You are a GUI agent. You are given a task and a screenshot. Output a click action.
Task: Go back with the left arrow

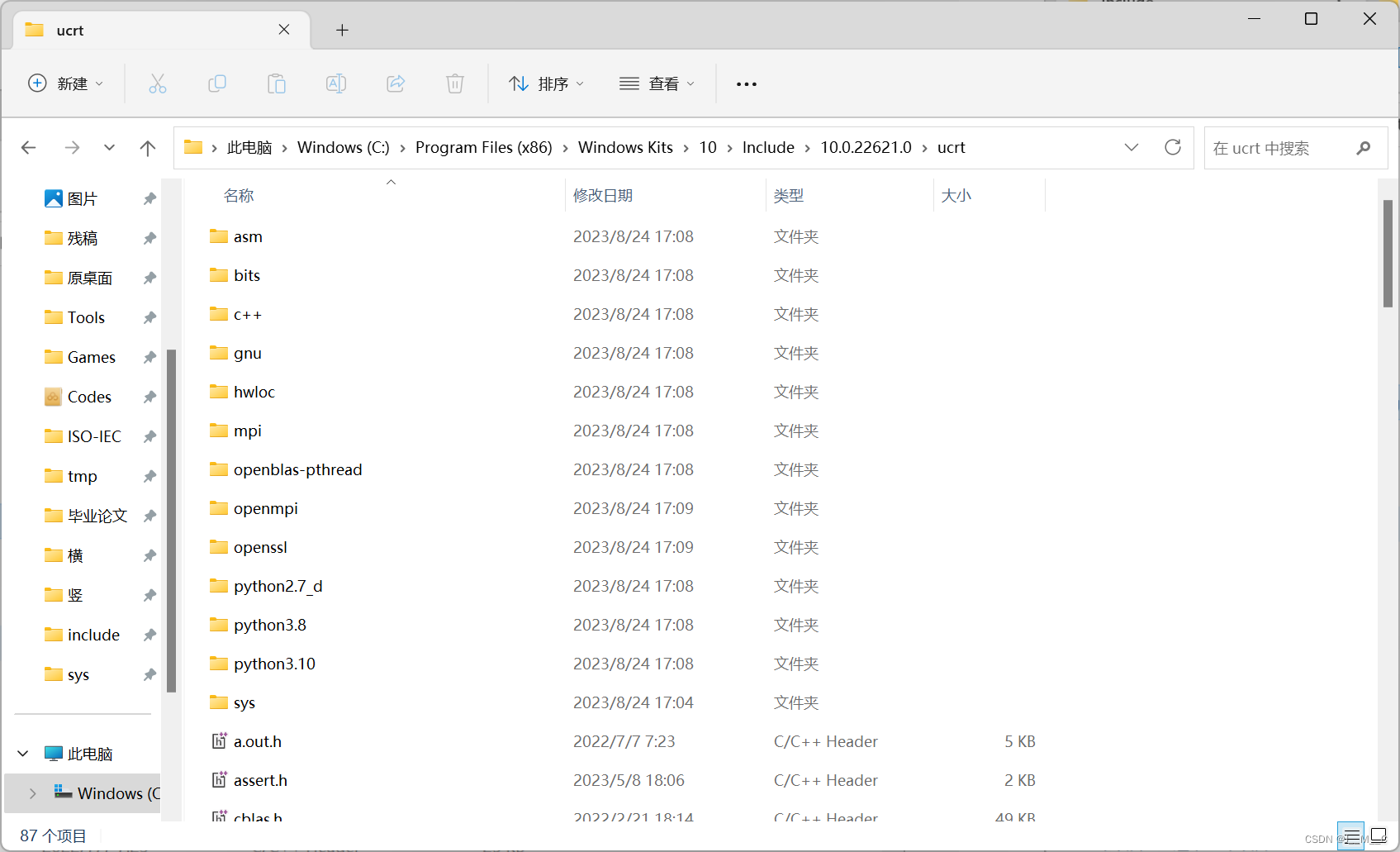pos(29,148)
